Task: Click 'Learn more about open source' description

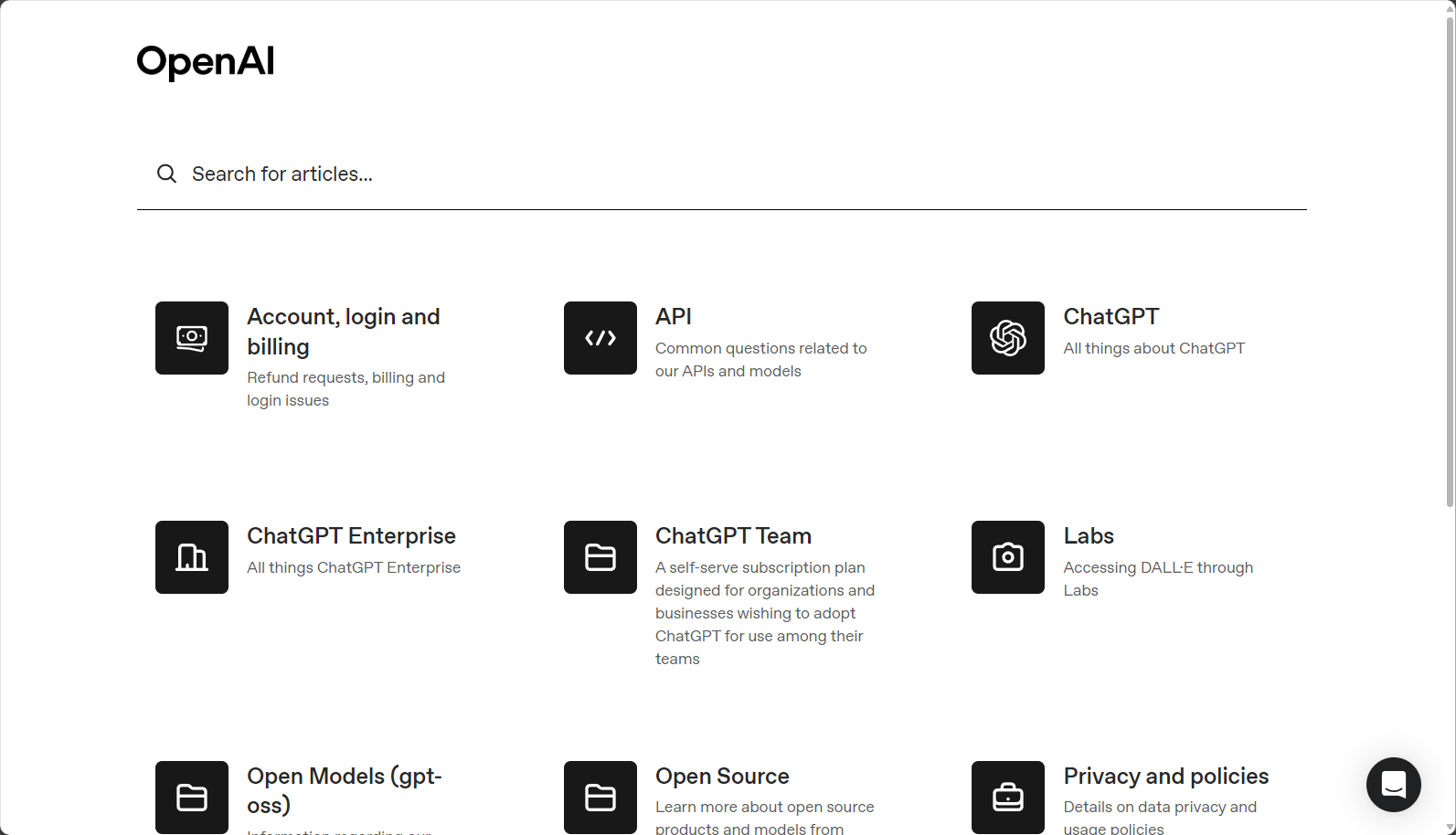Action: pyautogui.click(x=765, y=818)
